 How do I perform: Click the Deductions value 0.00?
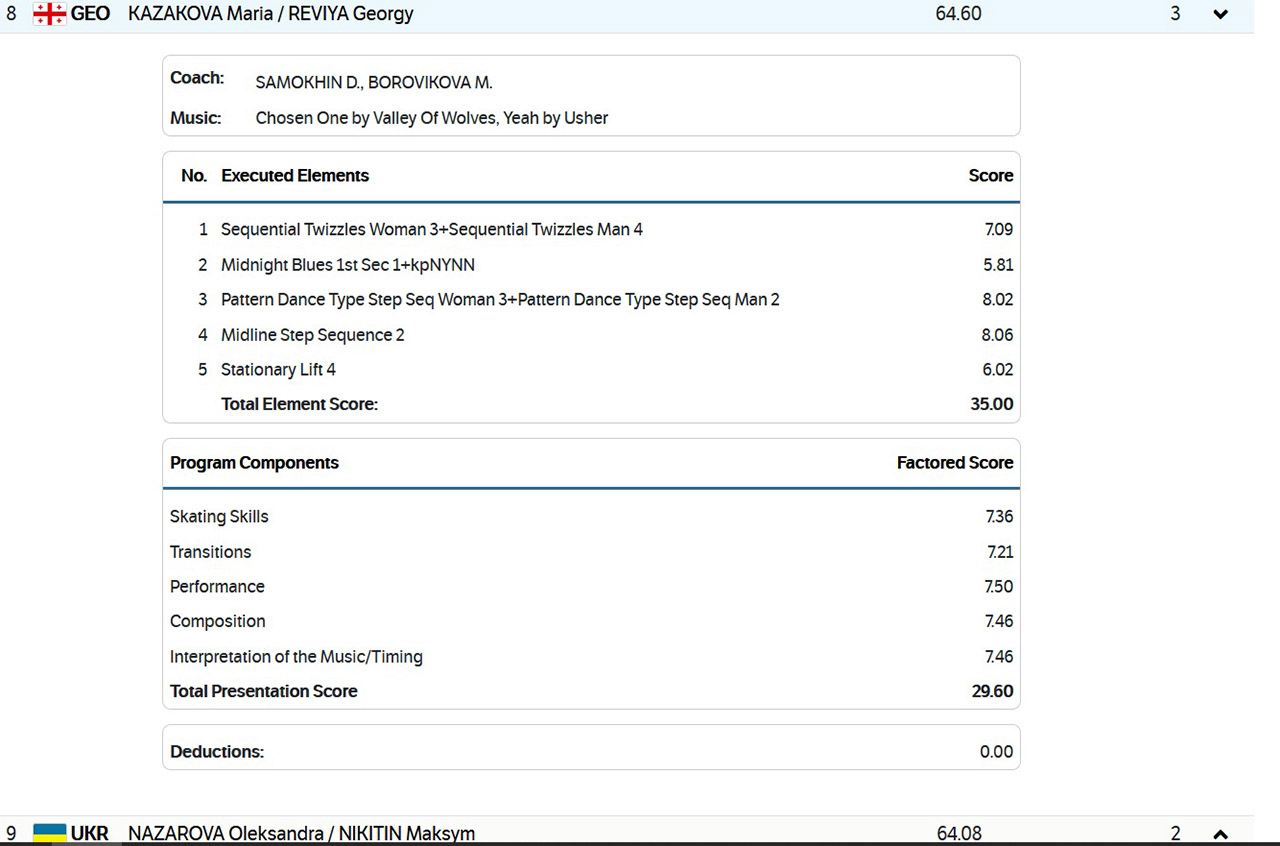996,752
